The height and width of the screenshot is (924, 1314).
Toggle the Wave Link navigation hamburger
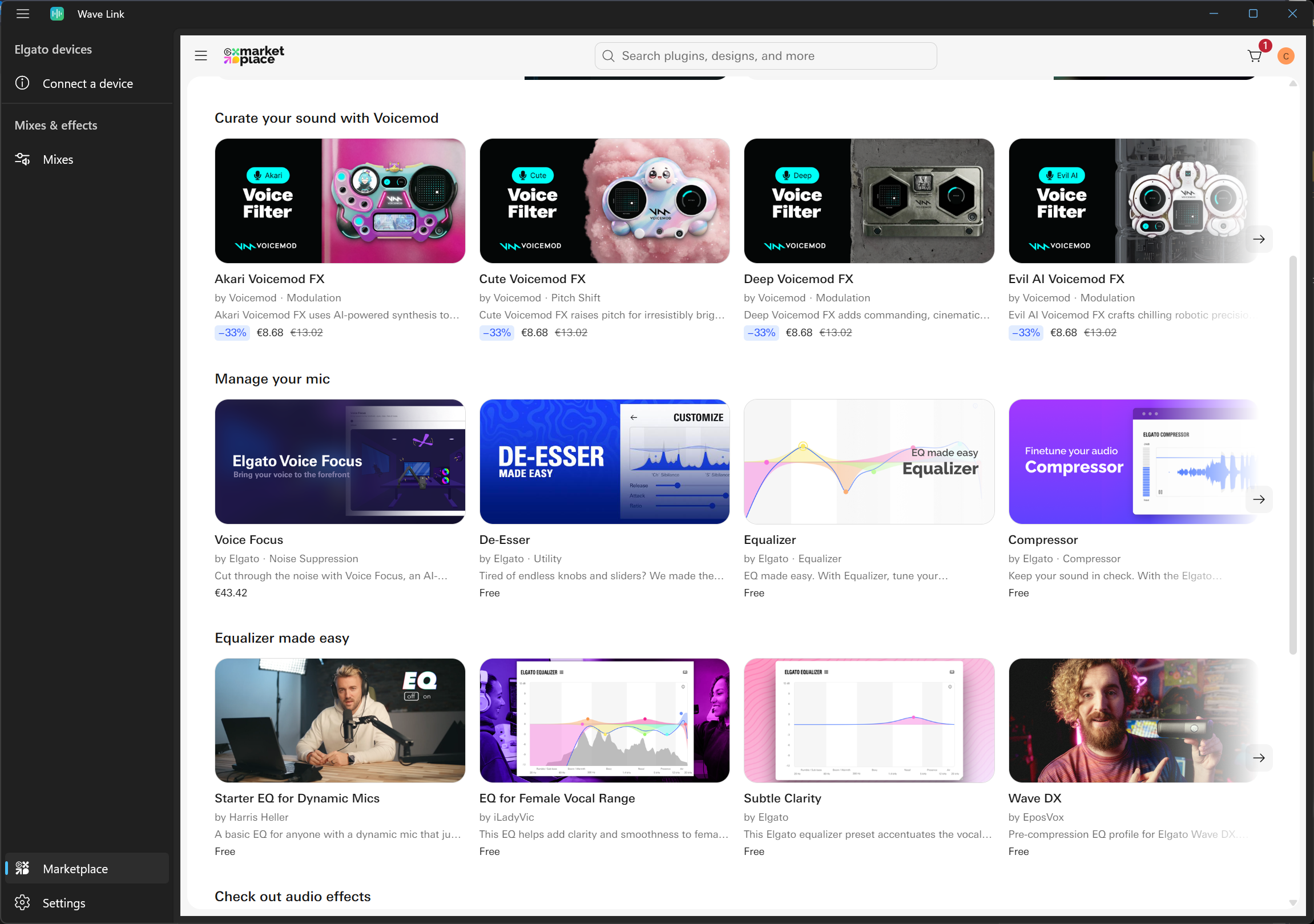23,14
